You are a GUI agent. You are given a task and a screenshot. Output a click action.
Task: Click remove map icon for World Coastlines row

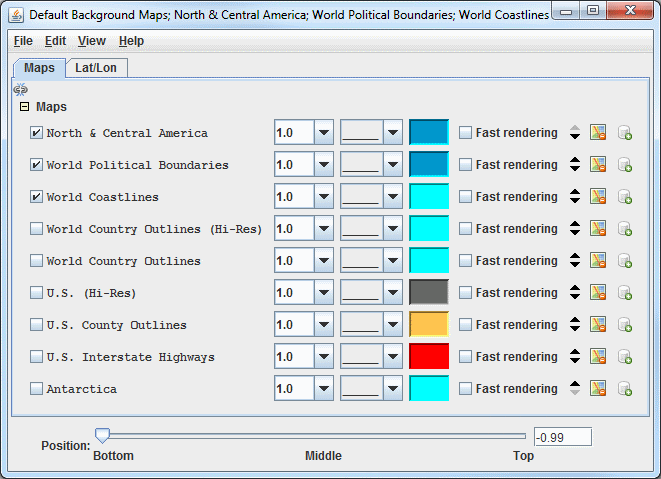(x=598, y=196)
